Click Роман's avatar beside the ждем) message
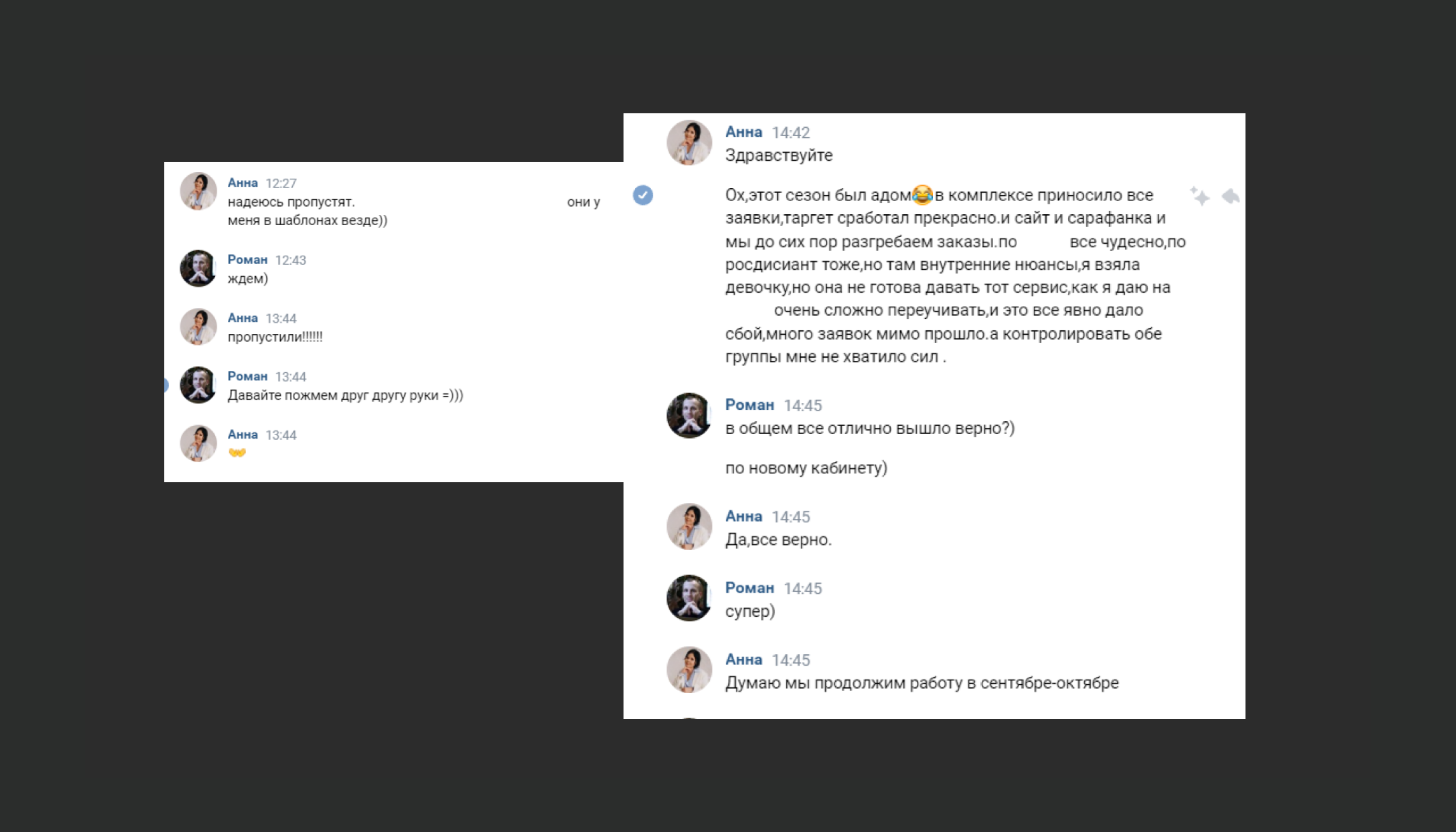Viewport: 1456px width, 832px height. pyautogui.click(x=198, y=267)
